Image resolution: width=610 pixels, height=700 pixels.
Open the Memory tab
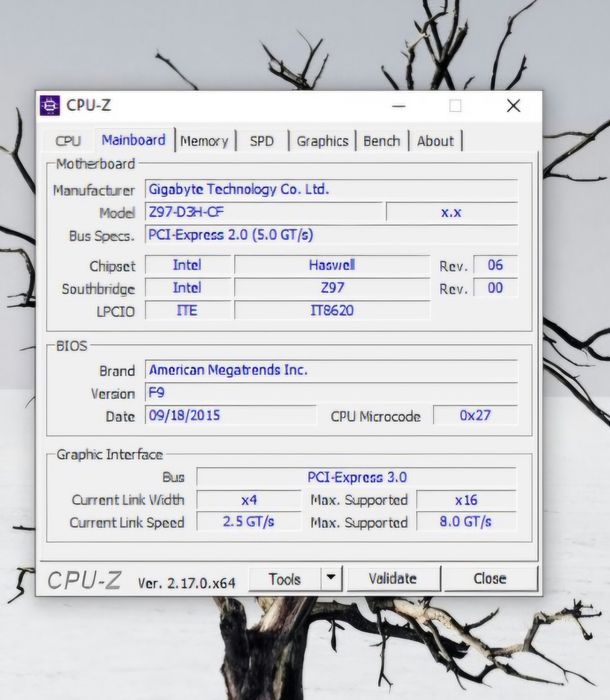tap(205, 142)
